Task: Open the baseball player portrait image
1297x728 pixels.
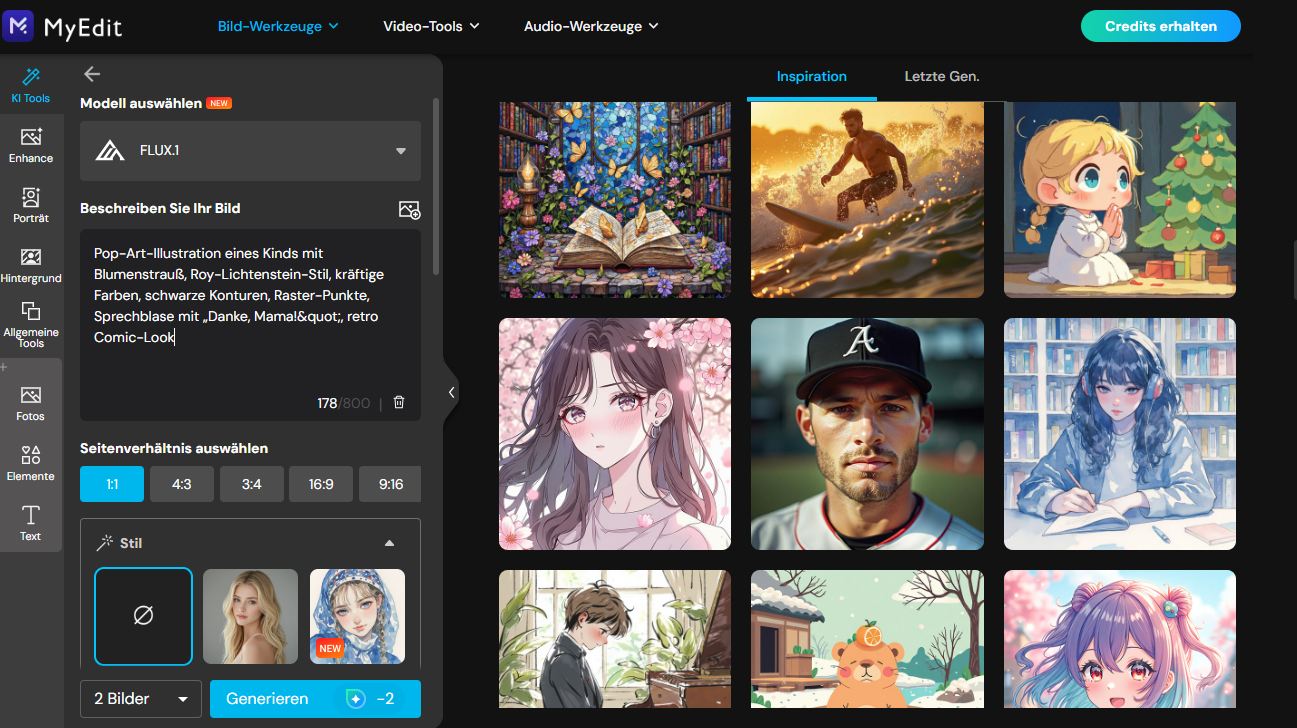Action: (867, 434)
